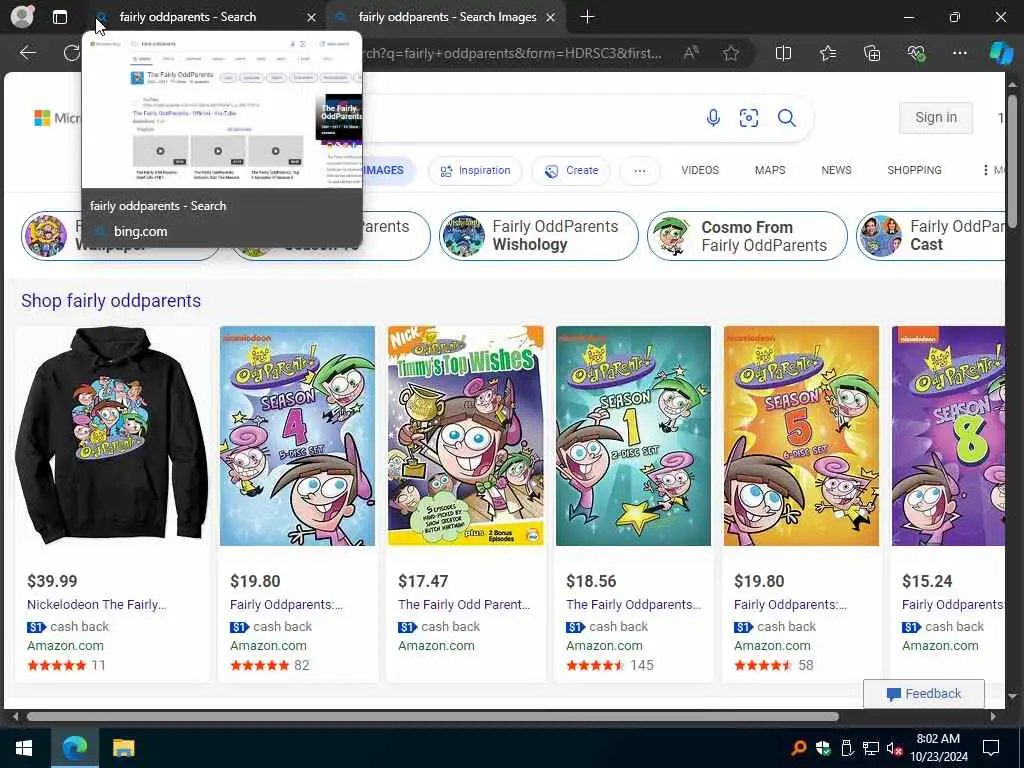1024x768 pixels.
Task: Open Edge Settings and more menu
Action: coord(959,53)
